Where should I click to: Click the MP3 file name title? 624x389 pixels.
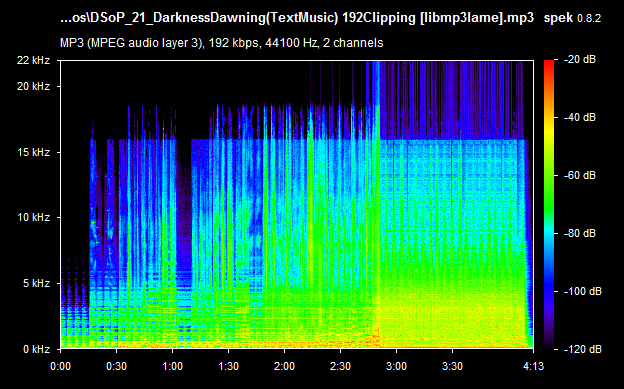pyautogui.click(x=297, y=18)
